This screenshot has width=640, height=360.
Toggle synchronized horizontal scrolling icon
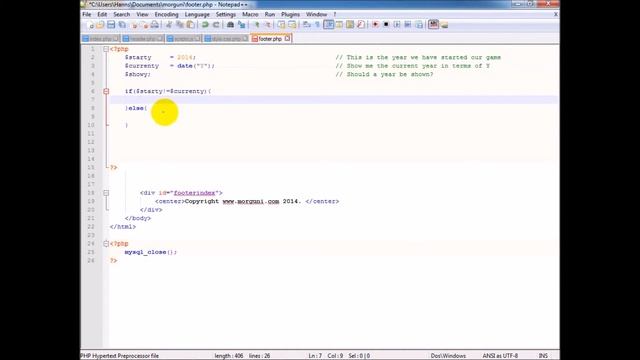point(292,25)
